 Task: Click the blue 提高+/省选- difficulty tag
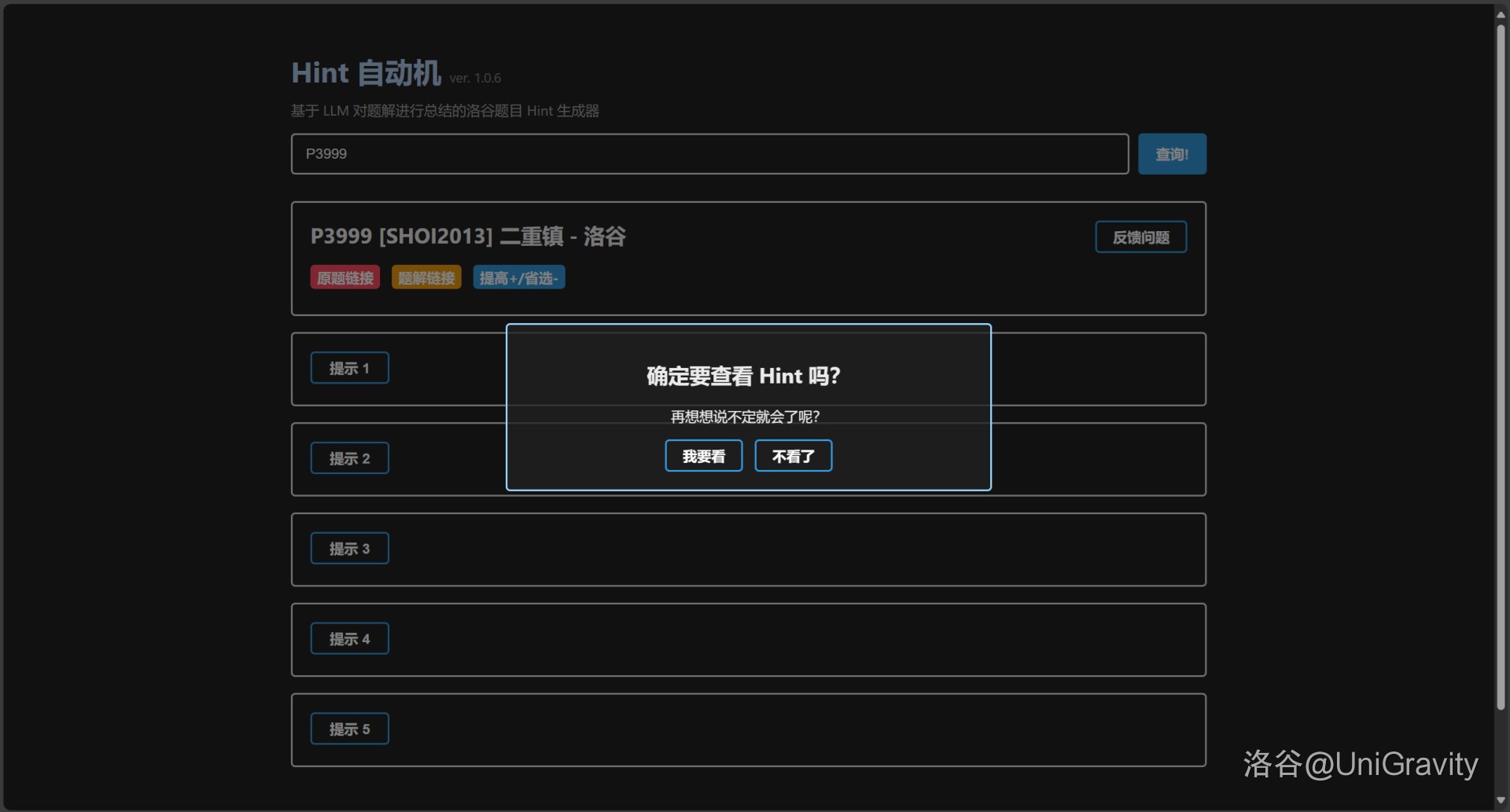(x=518, y=278)
